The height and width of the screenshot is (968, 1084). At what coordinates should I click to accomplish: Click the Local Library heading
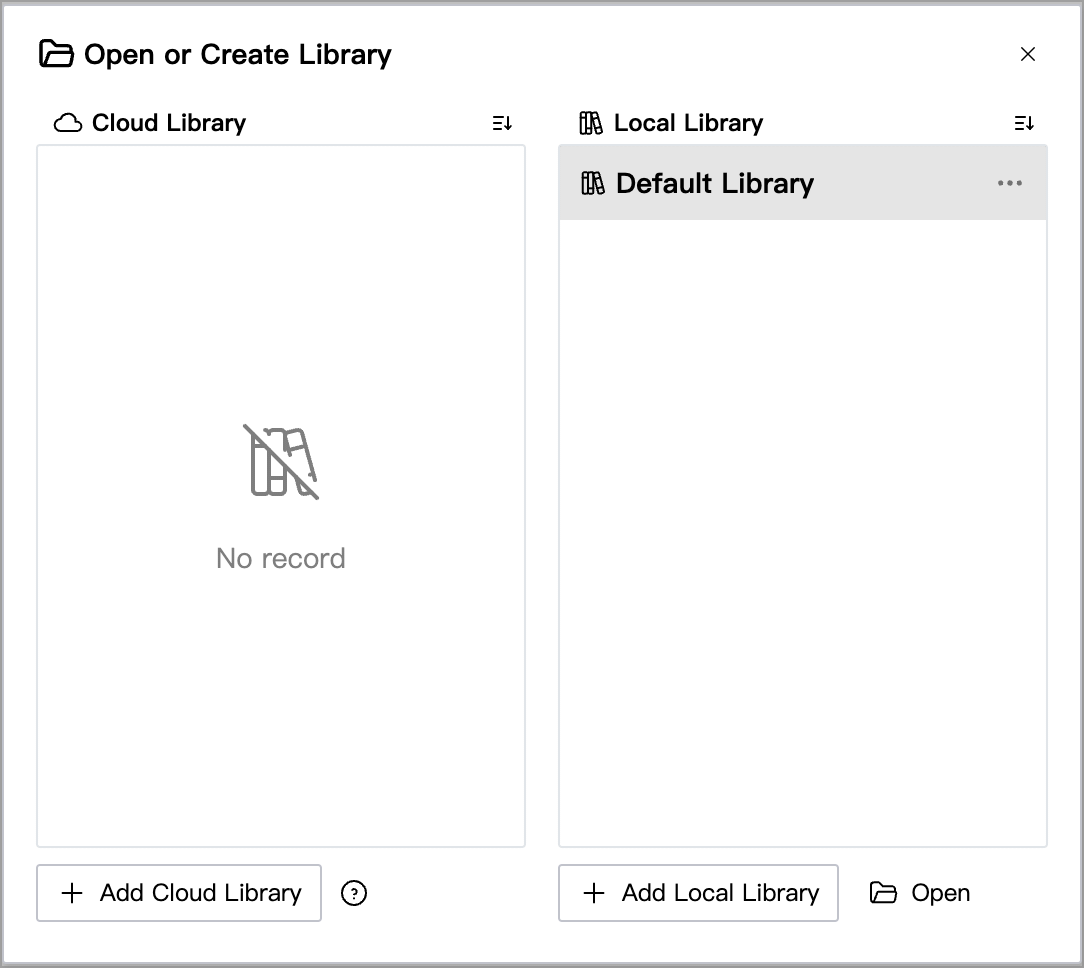(689, 123)
